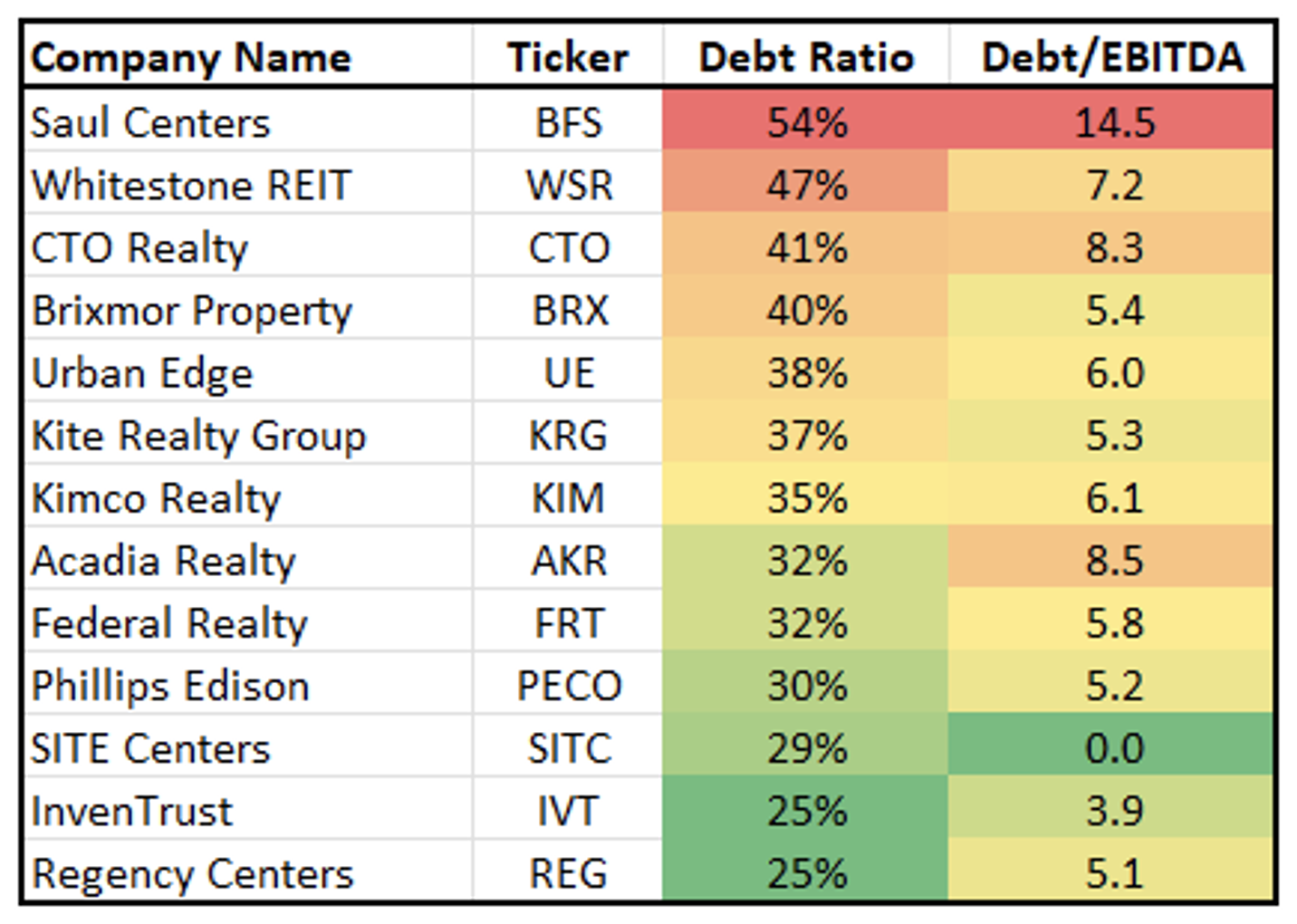Select the KIM ticker cell
1297x924 pixels.
coord(568,498)
